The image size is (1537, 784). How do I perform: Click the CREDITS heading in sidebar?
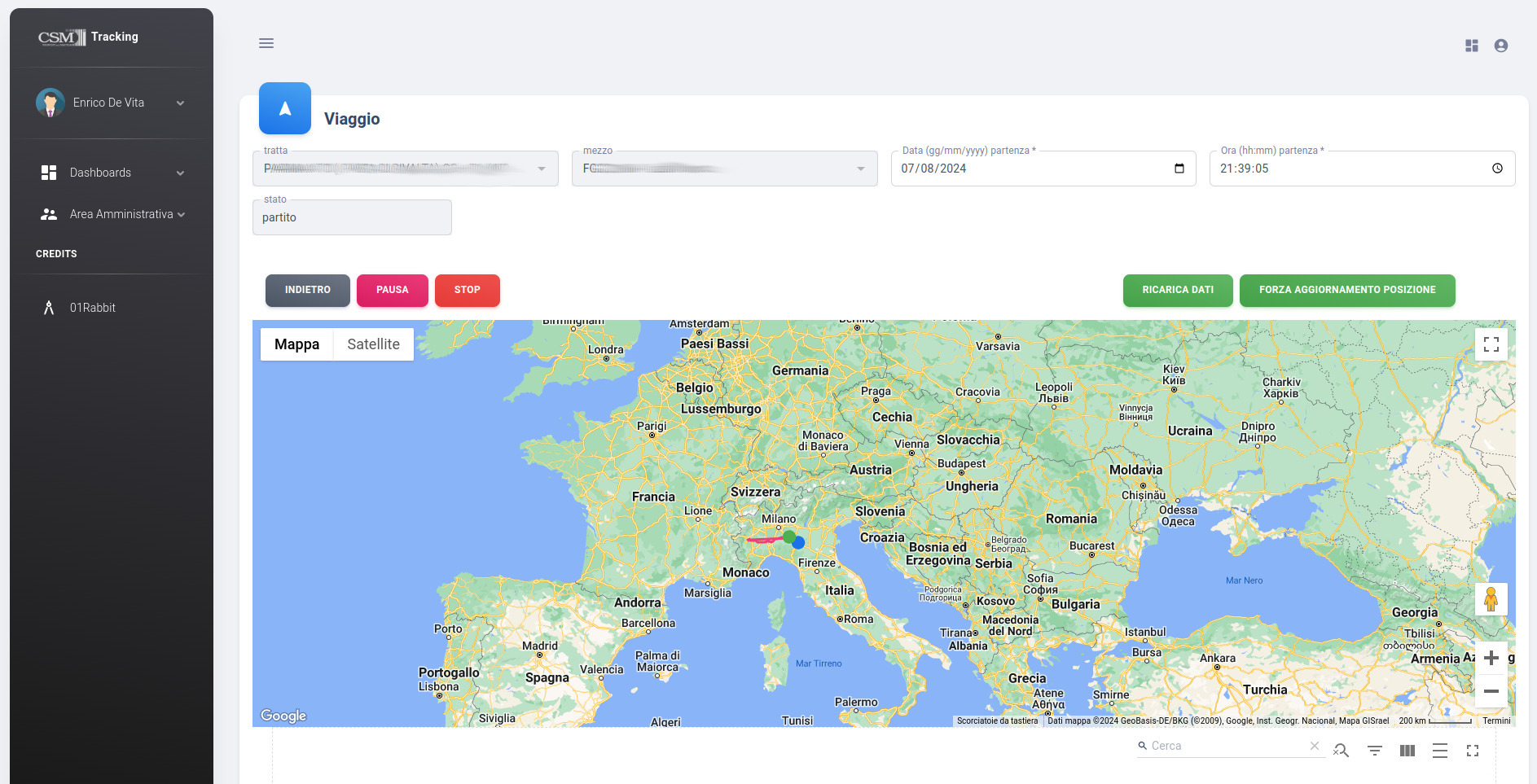coord(56,254)
